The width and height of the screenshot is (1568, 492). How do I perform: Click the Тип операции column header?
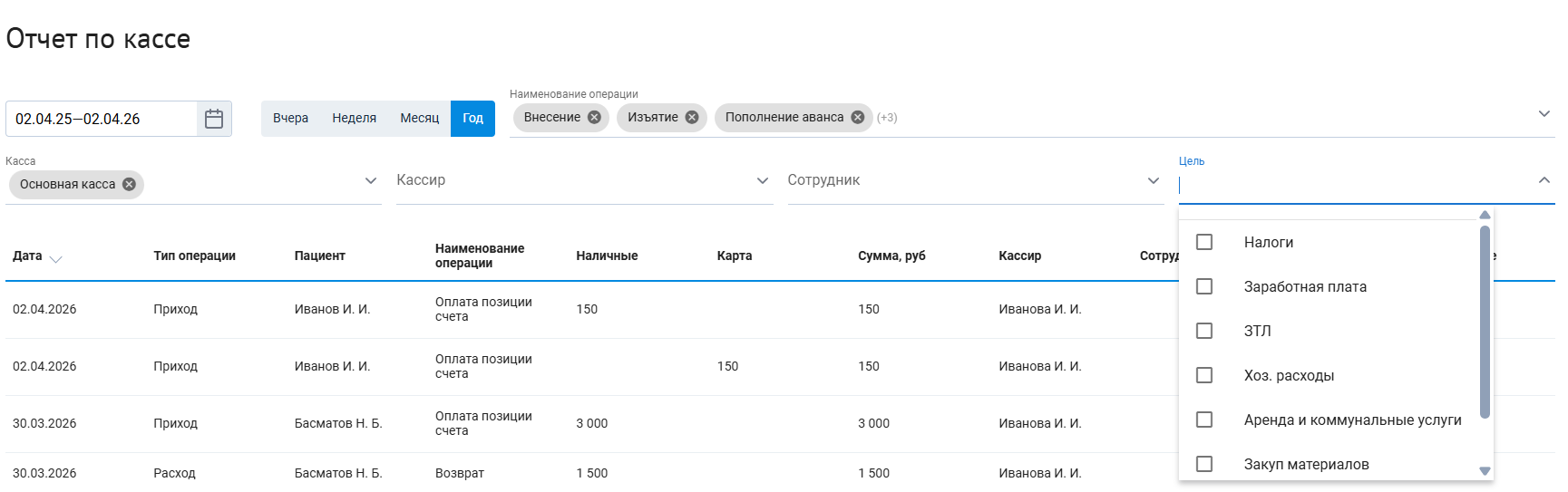coord(195,256)
